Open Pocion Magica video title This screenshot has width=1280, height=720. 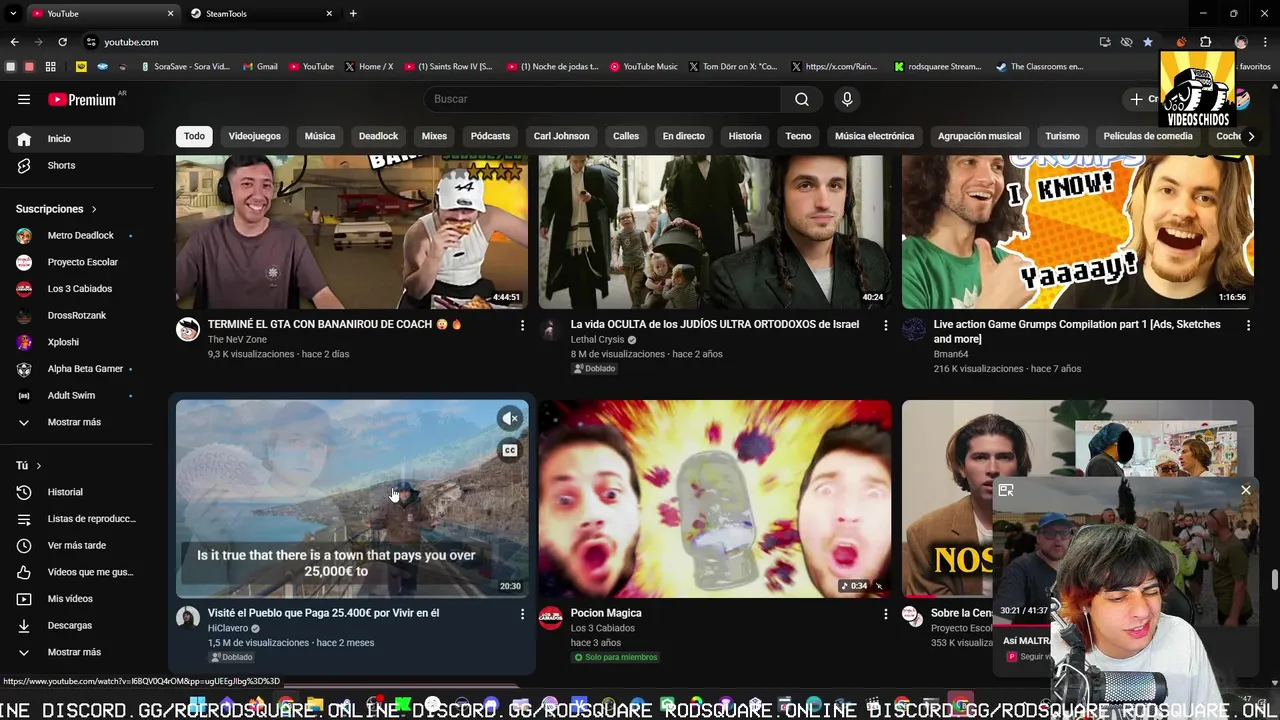(x=606, y=613)
